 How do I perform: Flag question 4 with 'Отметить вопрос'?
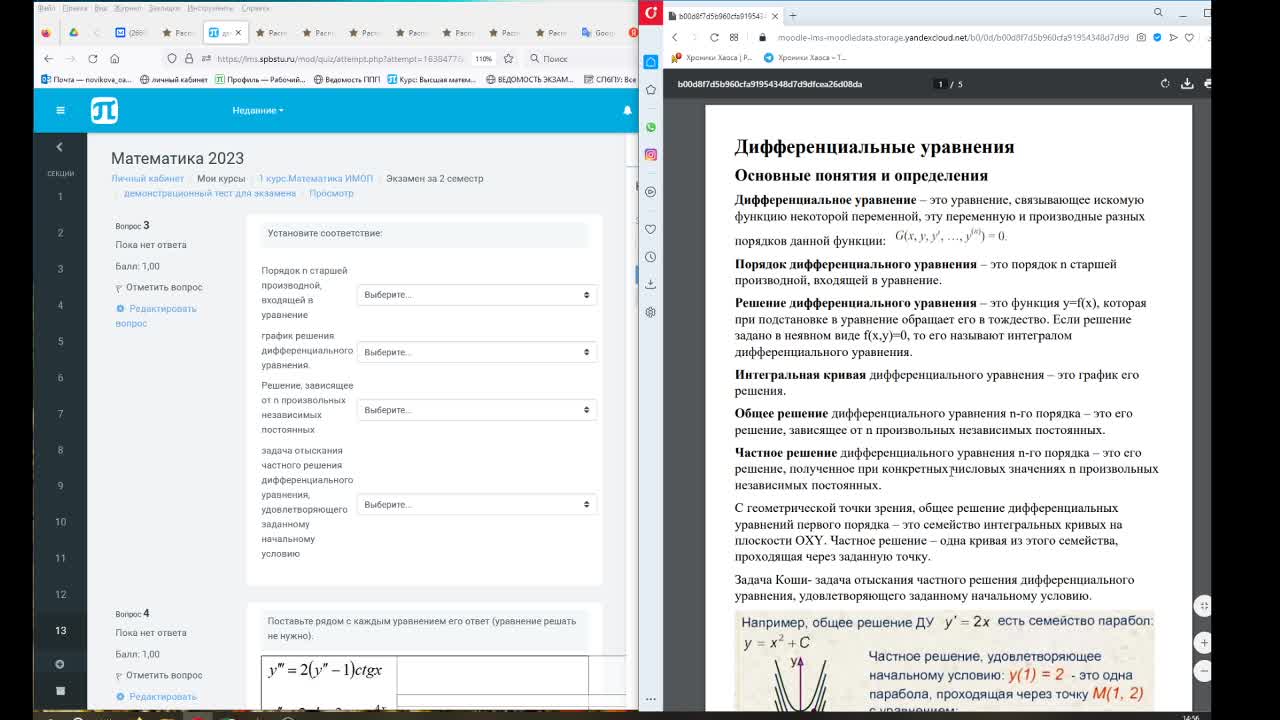coord(158,675)
